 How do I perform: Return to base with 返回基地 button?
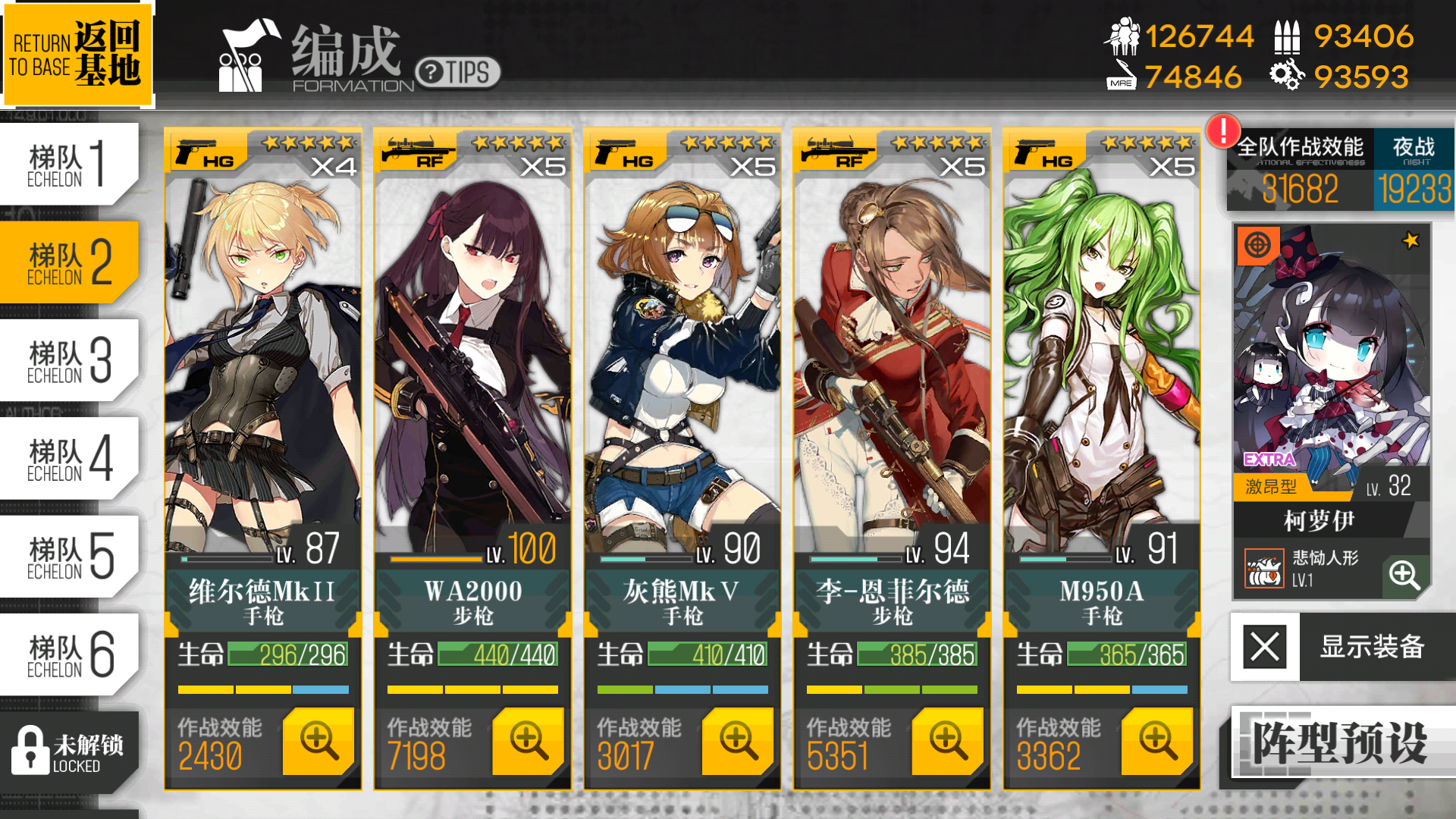(x=77, y=55)
